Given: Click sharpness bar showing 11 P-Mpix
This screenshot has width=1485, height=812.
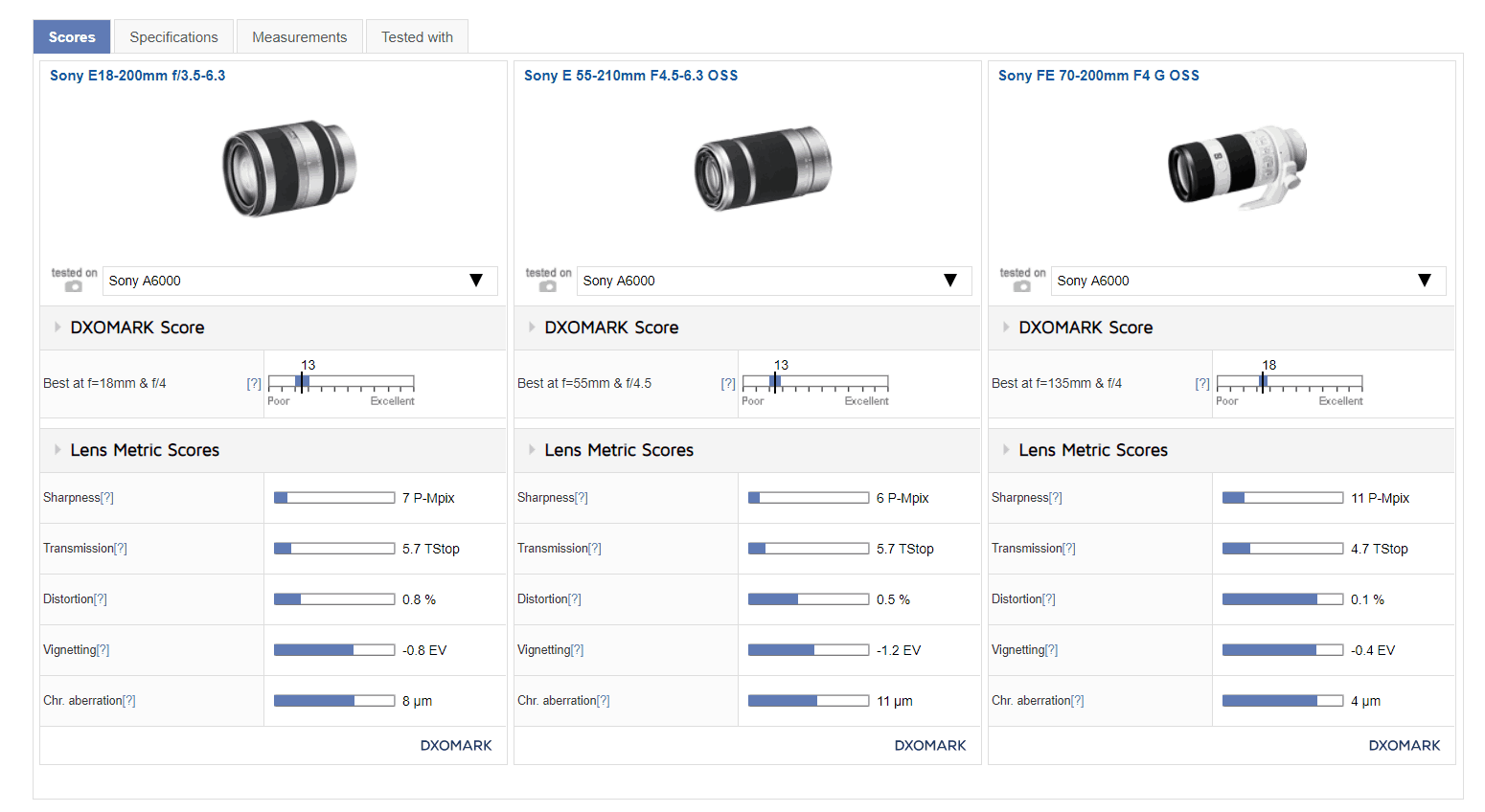Looking at the screenshot, I should [x=1283, y=498].
